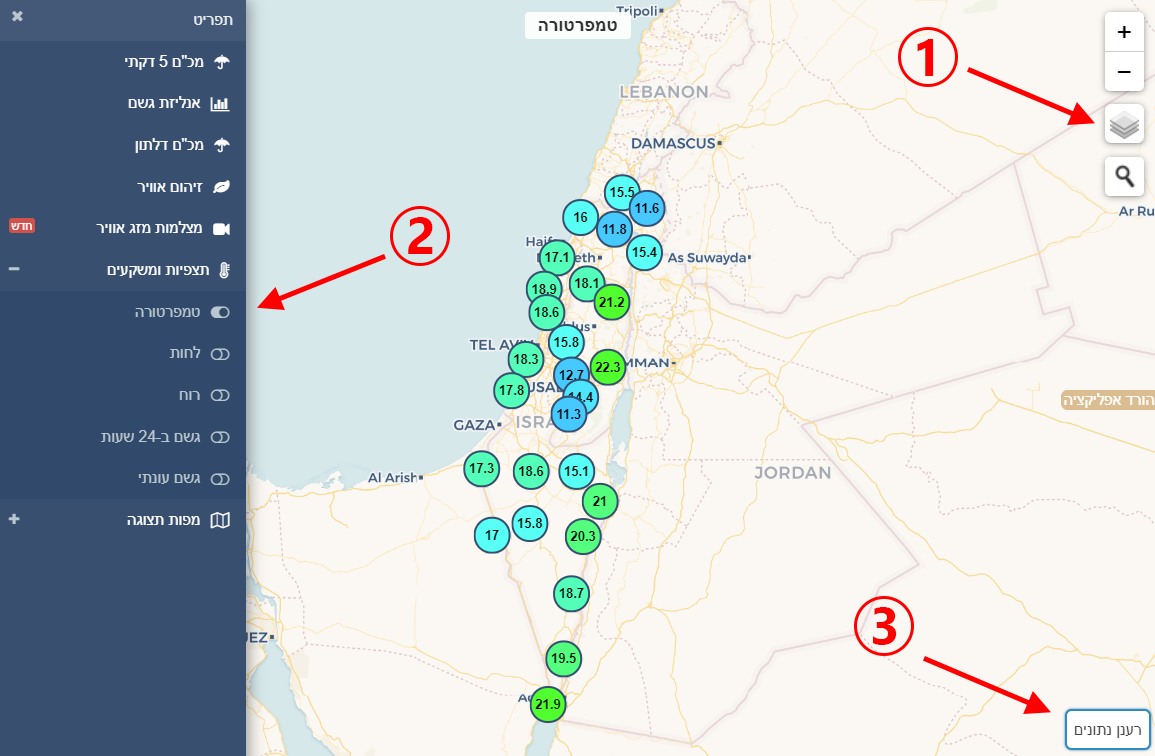Click the thermometer icon for תצפיות ומשקעים
Screen dimensions: 1155x756
click(223, 270)
